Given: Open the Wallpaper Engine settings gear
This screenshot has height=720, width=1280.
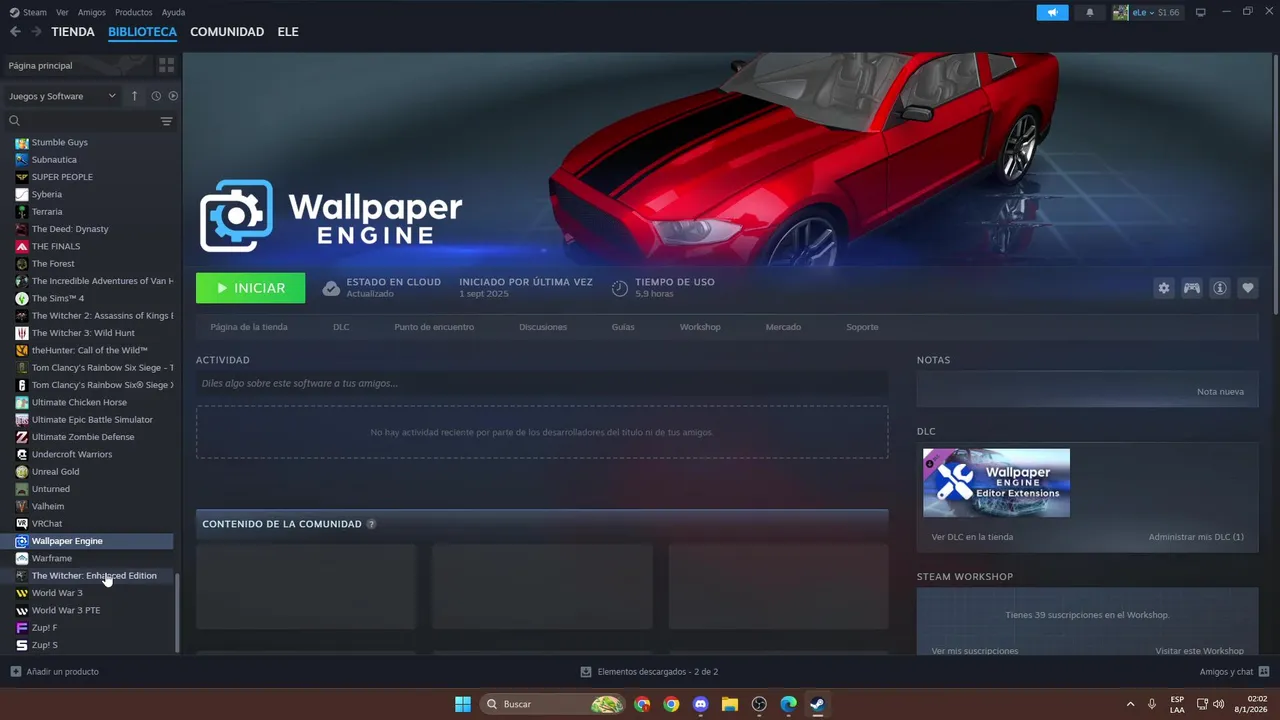Looking at the screenshot, I should tap(1163, 288).
